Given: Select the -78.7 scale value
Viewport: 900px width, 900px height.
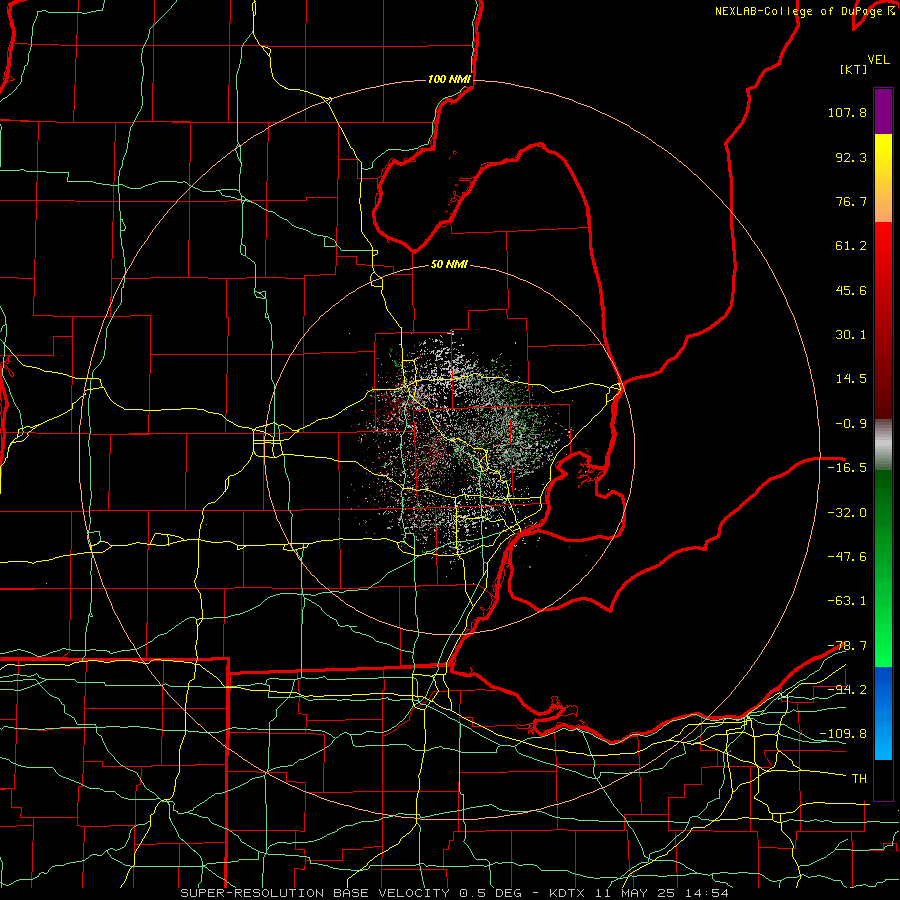Looking at the screenshot, I should pyautogui.click(x=847, y=646).
